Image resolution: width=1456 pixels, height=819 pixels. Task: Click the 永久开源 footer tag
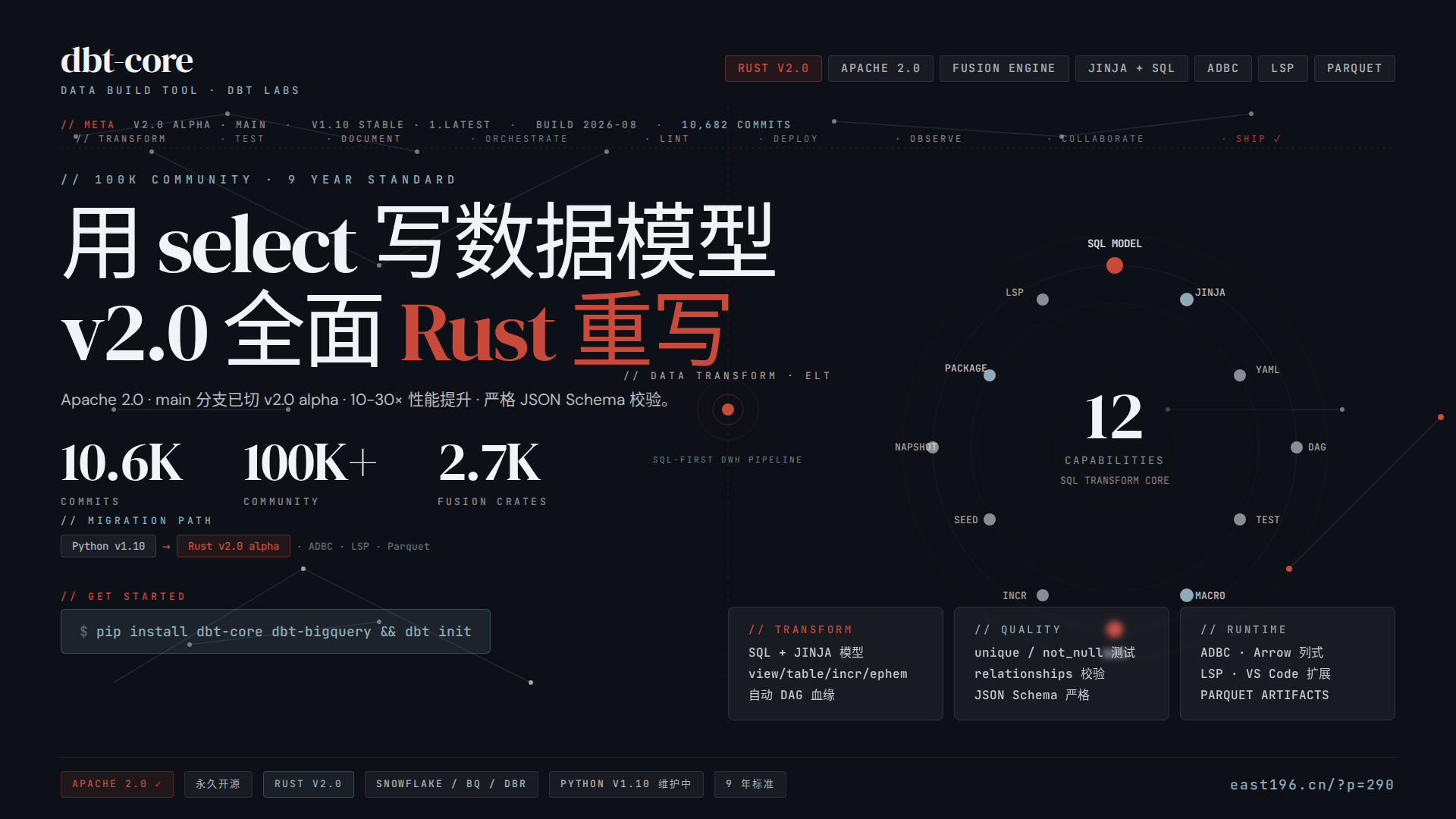tap(218, 784)
